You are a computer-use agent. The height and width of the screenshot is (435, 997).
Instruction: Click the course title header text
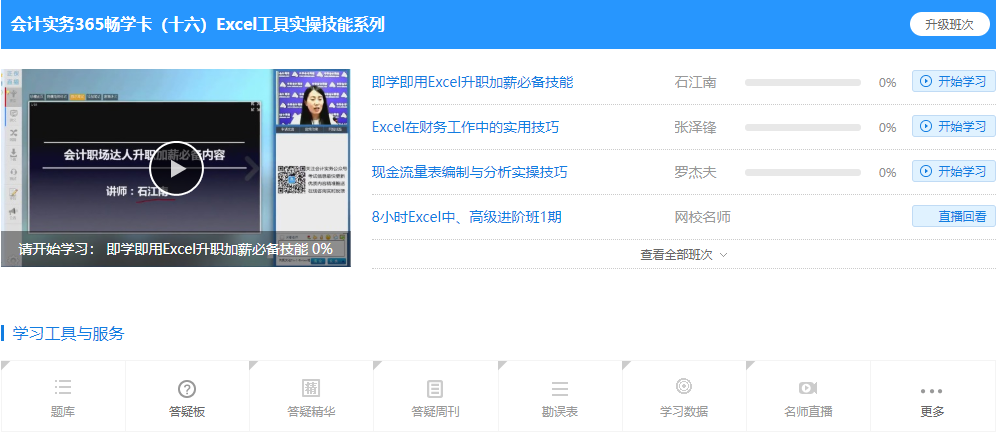pyautogui.click(x=198, y=25)
